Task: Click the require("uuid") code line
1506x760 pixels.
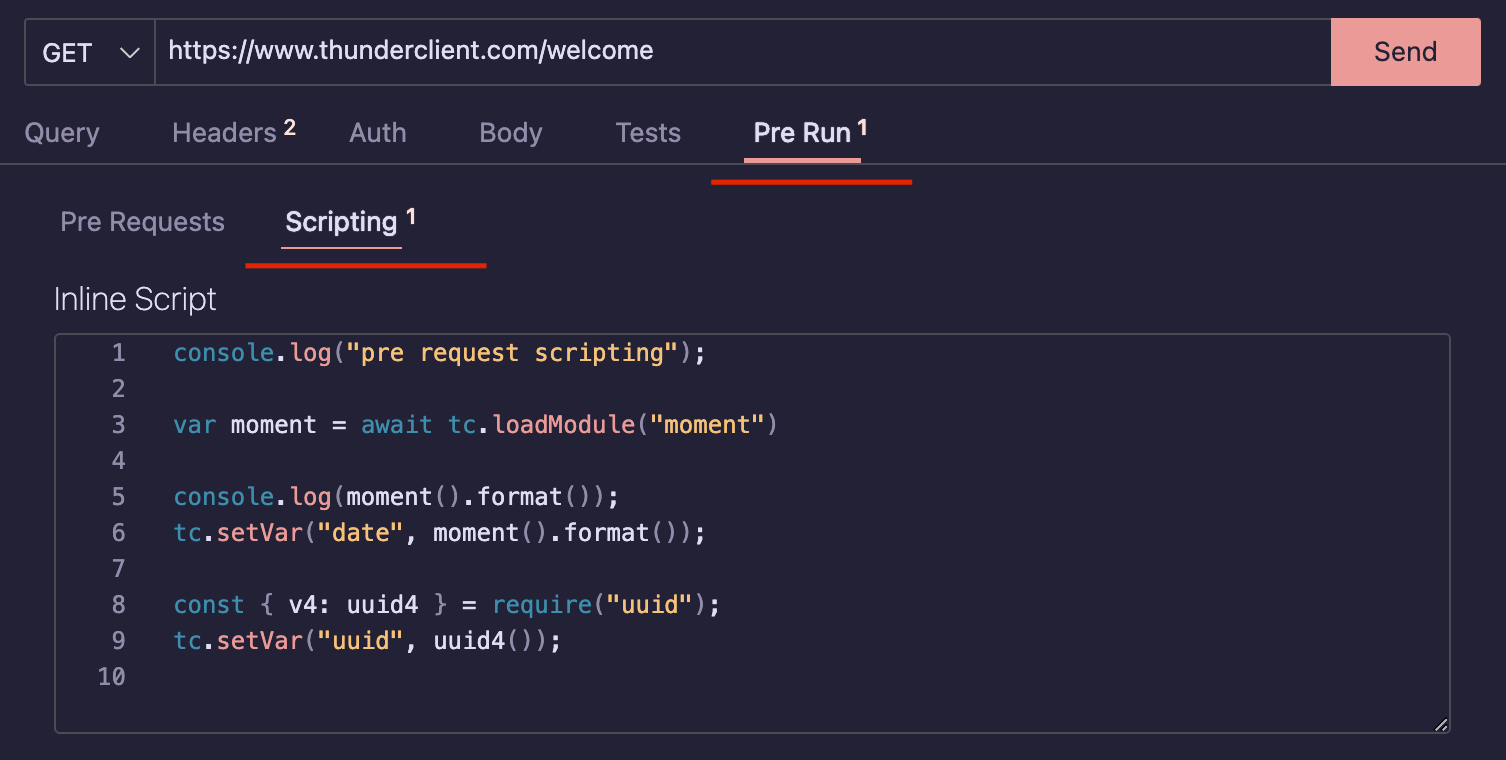Action: (446, 605)
